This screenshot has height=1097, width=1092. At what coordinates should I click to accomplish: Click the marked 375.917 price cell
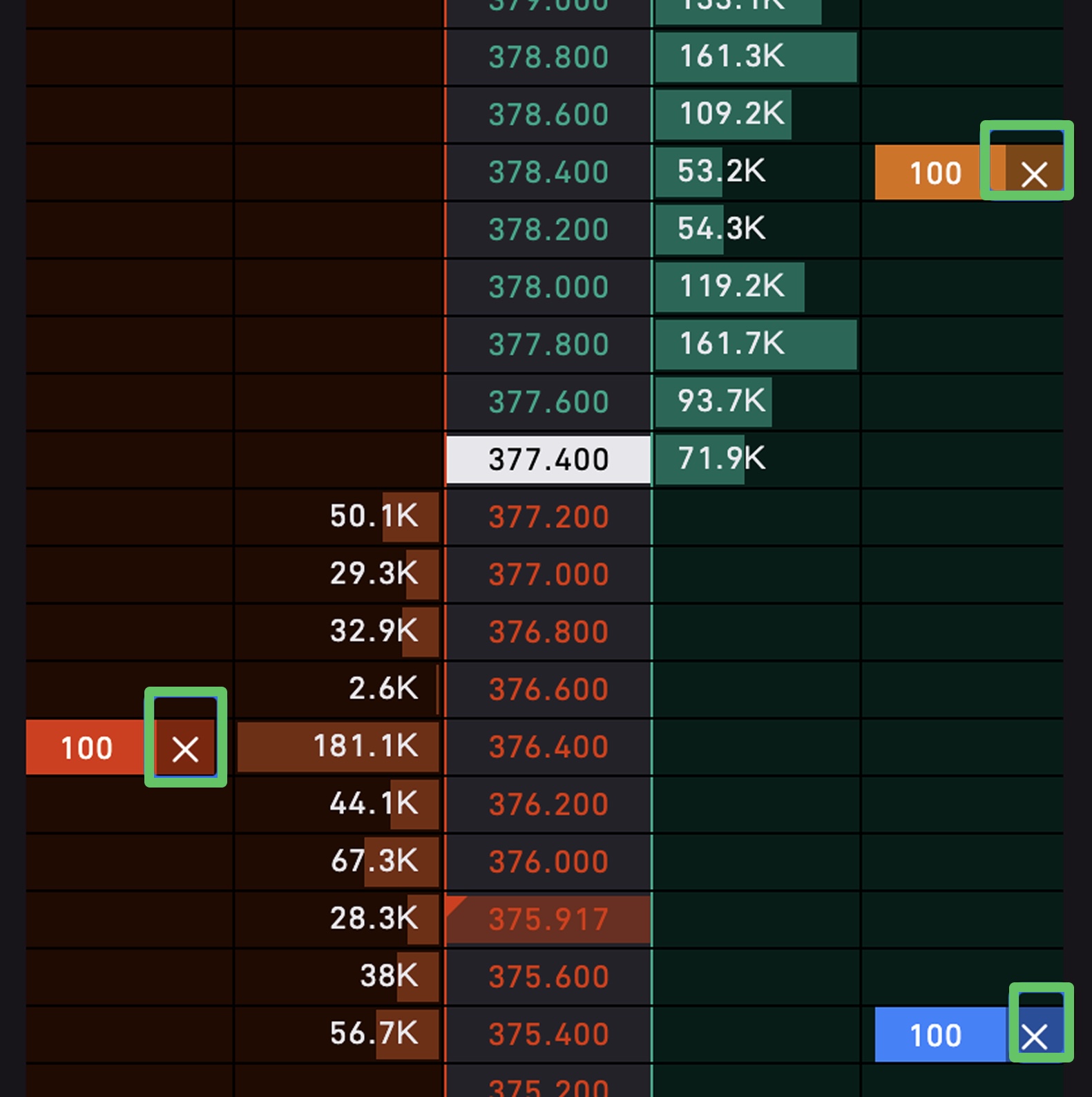point(548,919)
